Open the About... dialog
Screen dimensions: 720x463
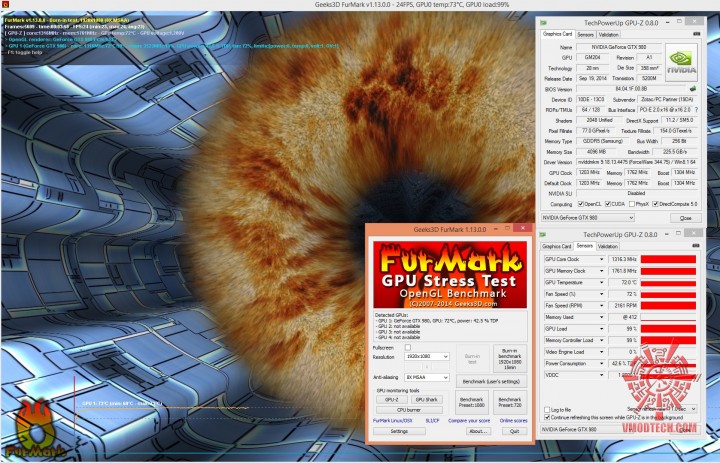click(x=478, y=431)
